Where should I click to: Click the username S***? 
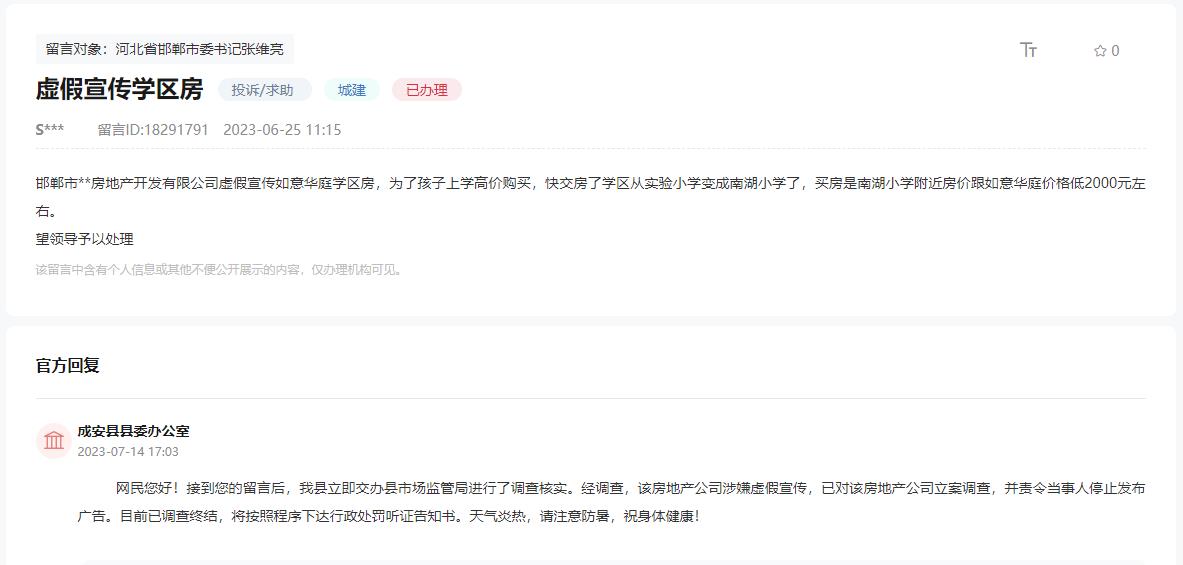[50, 130]
